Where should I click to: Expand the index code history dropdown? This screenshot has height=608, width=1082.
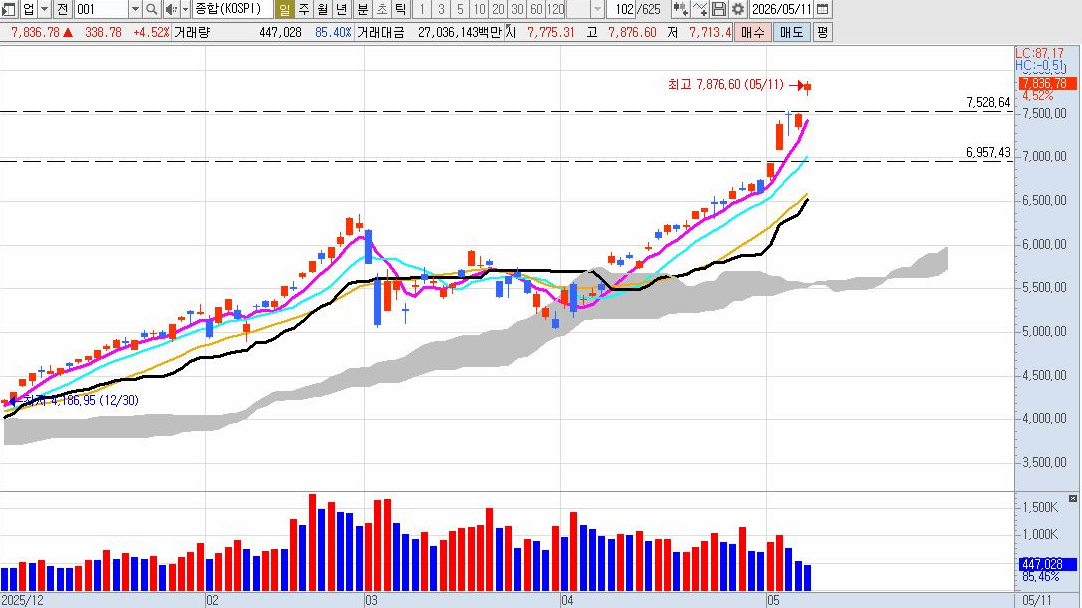[135, 9]
